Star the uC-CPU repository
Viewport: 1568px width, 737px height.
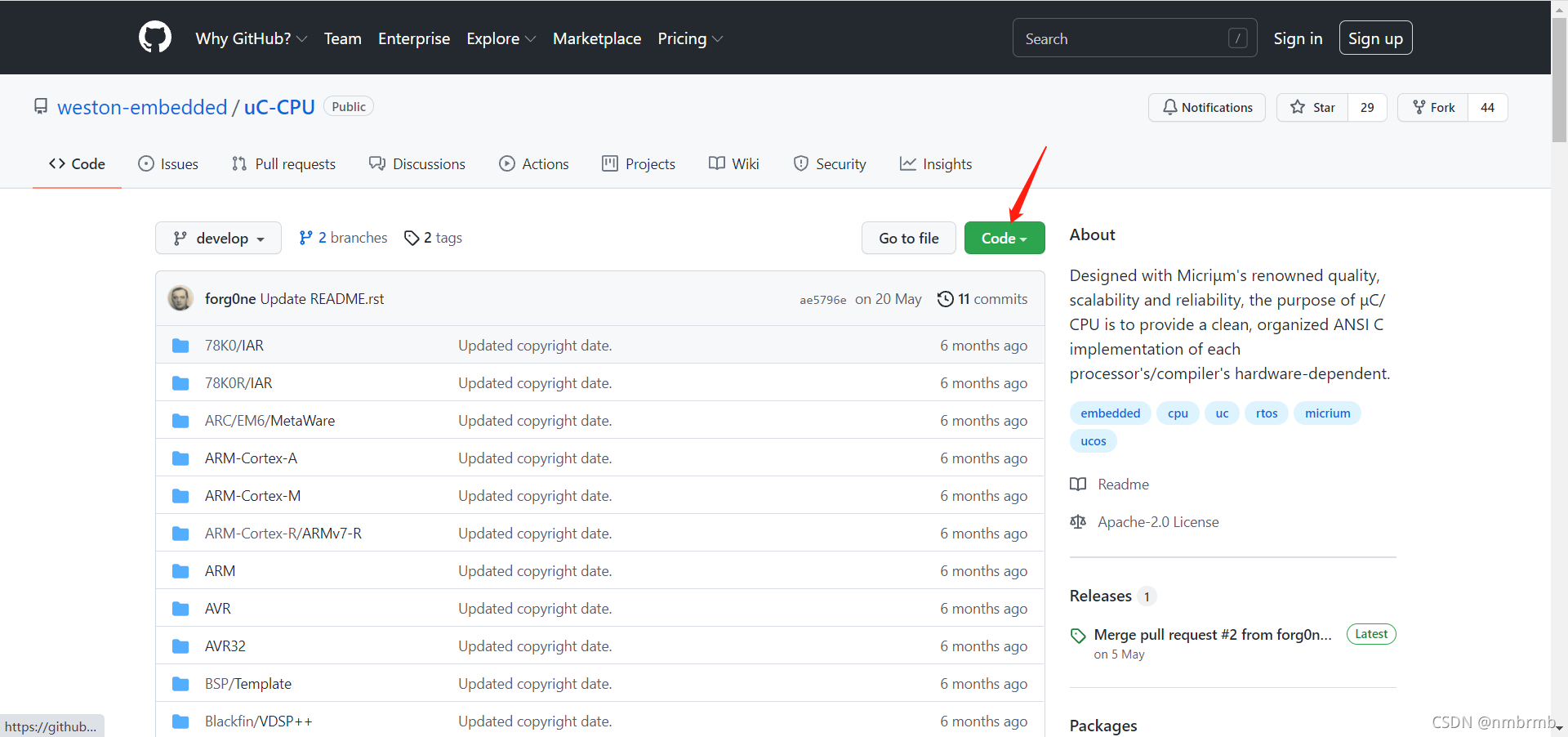1313,107
